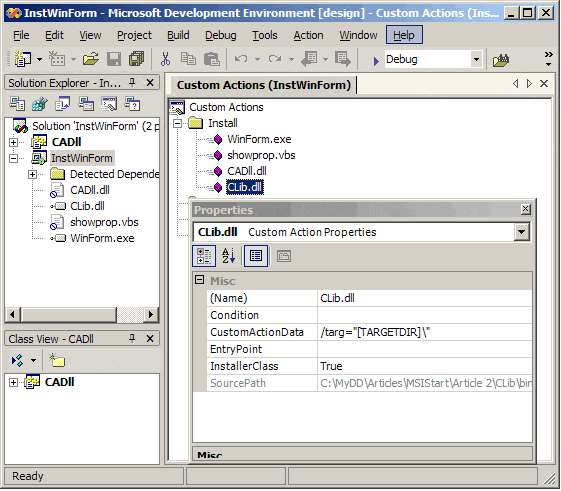This screenshot has width=561, height=491.
Task: Select WinForm.exe under Install folder
Action: 259,139
